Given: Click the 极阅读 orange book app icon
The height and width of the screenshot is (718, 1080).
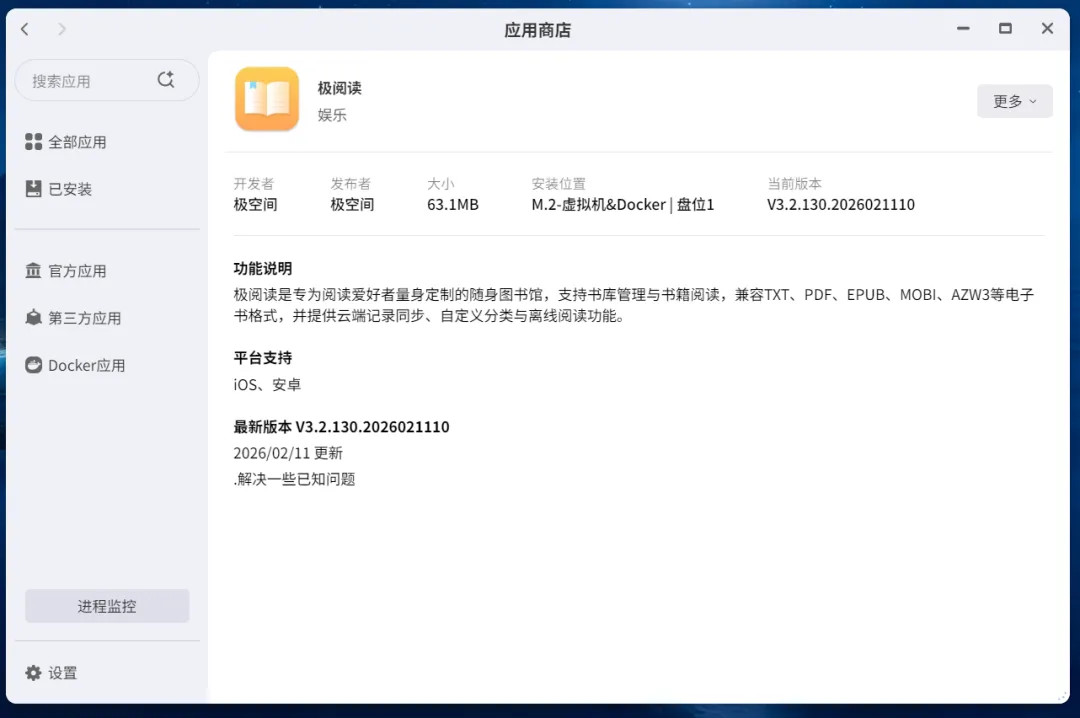Looking at the screenshot, I should [267, 99].
